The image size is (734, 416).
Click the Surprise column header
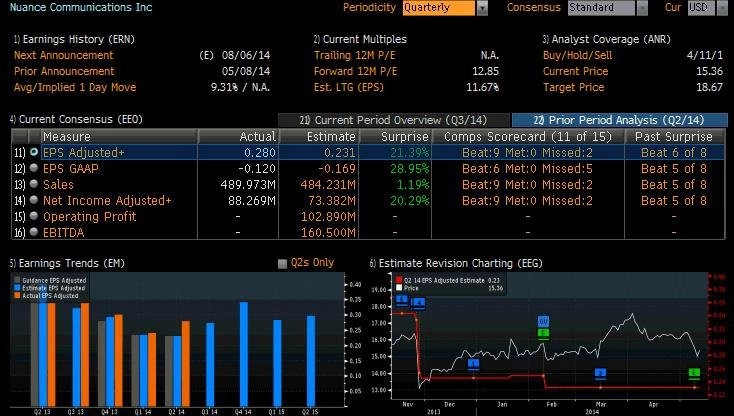(x=396, y=137)
